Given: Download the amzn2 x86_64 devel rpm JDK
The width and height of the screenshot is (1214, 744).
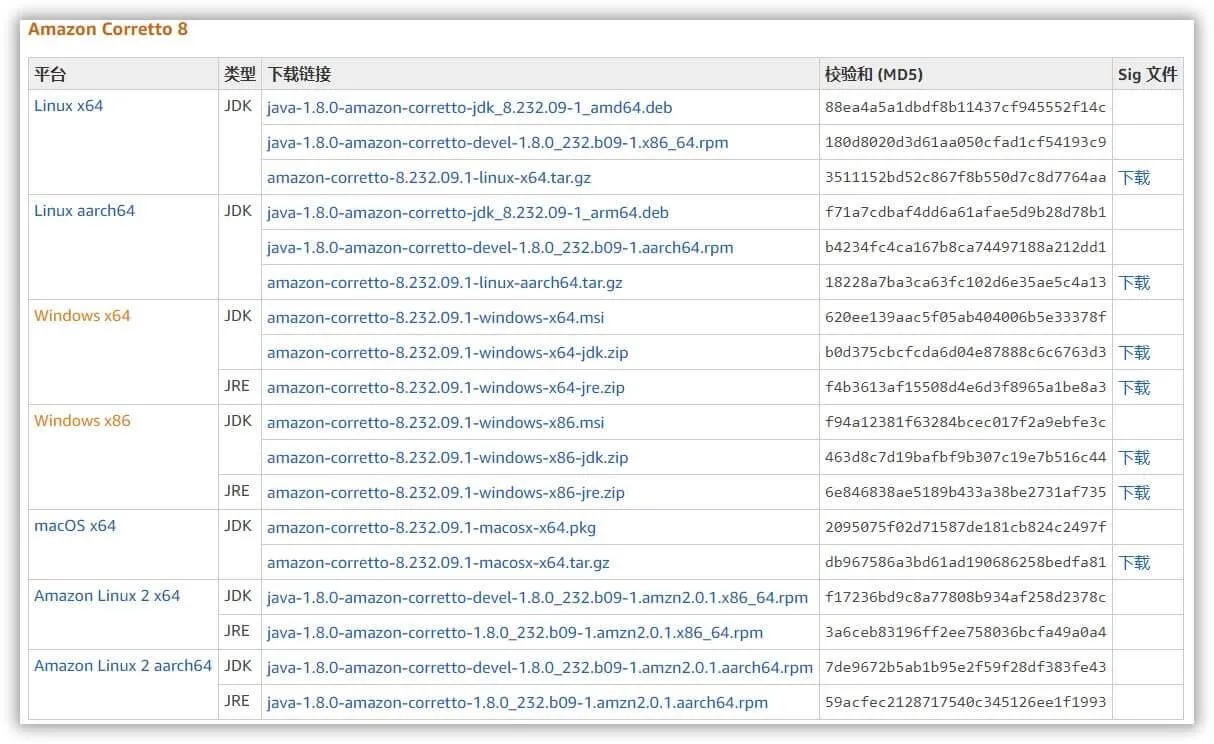Looking at the screenshot, I should [537, 597].
